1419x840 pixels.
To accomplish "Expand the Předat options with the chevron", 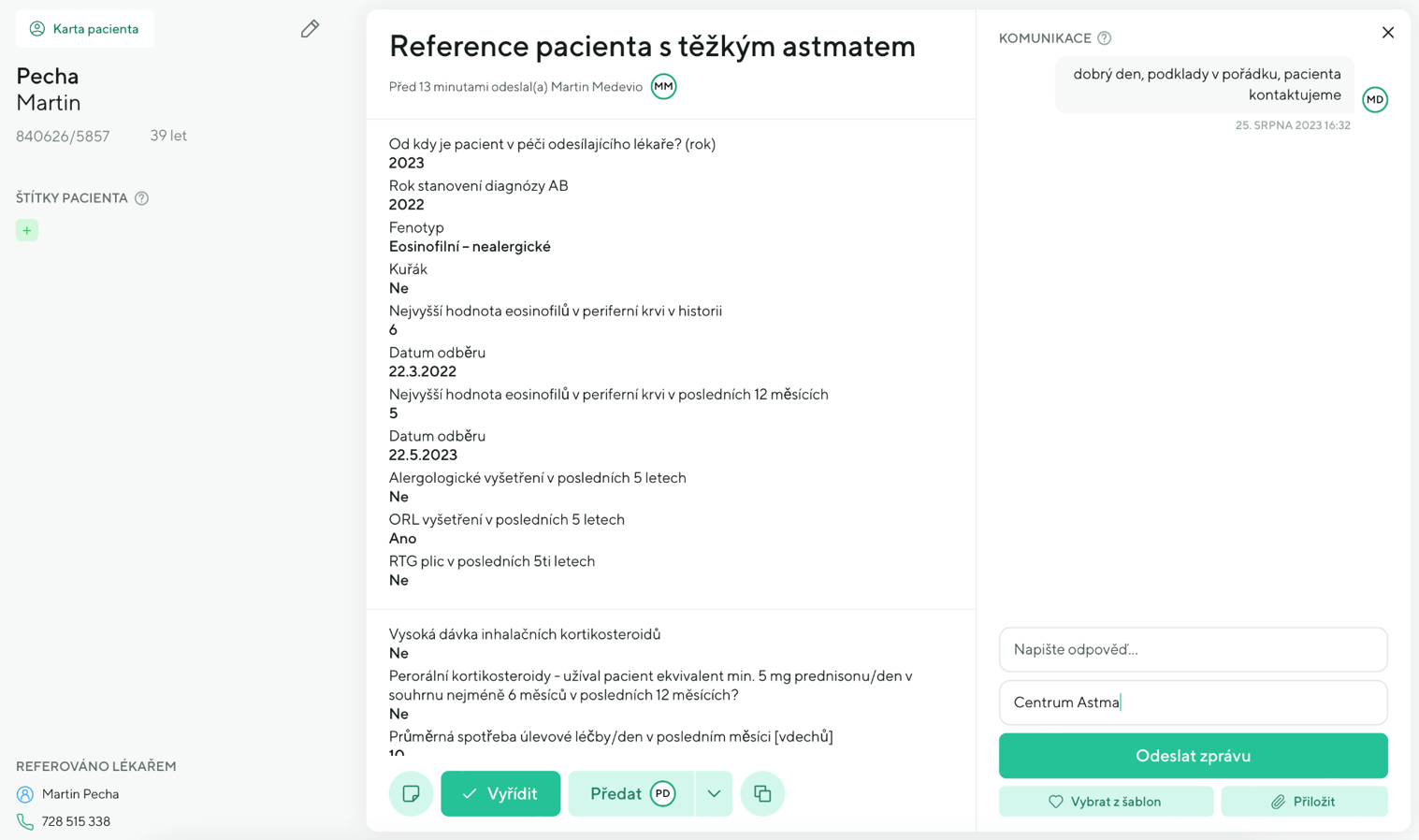I will 714,793.
